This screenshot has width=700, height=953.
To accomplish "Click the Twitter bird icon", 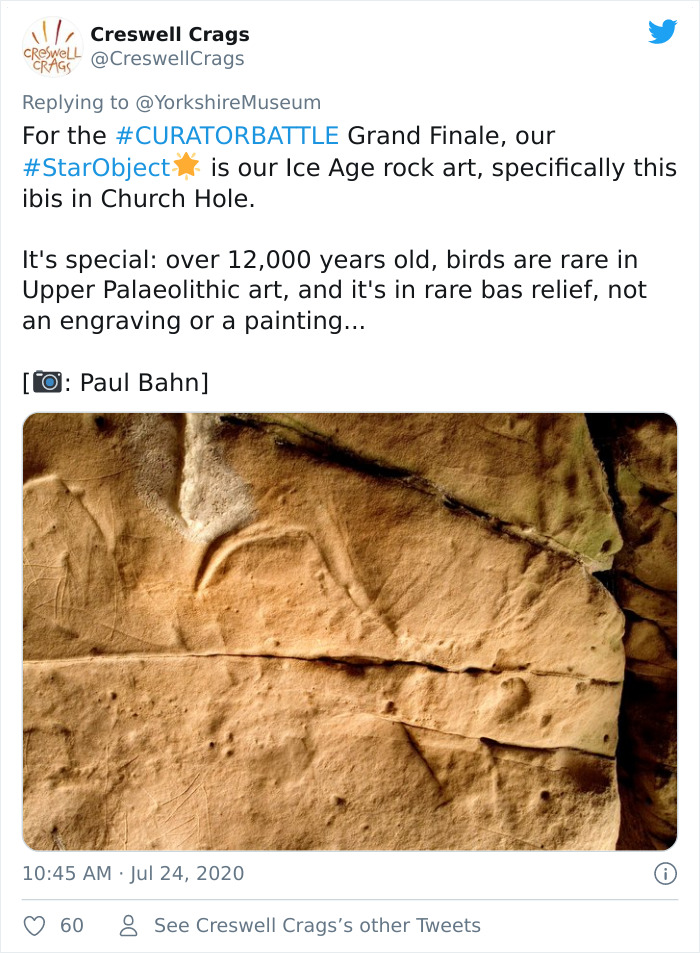I will (663, 31).
